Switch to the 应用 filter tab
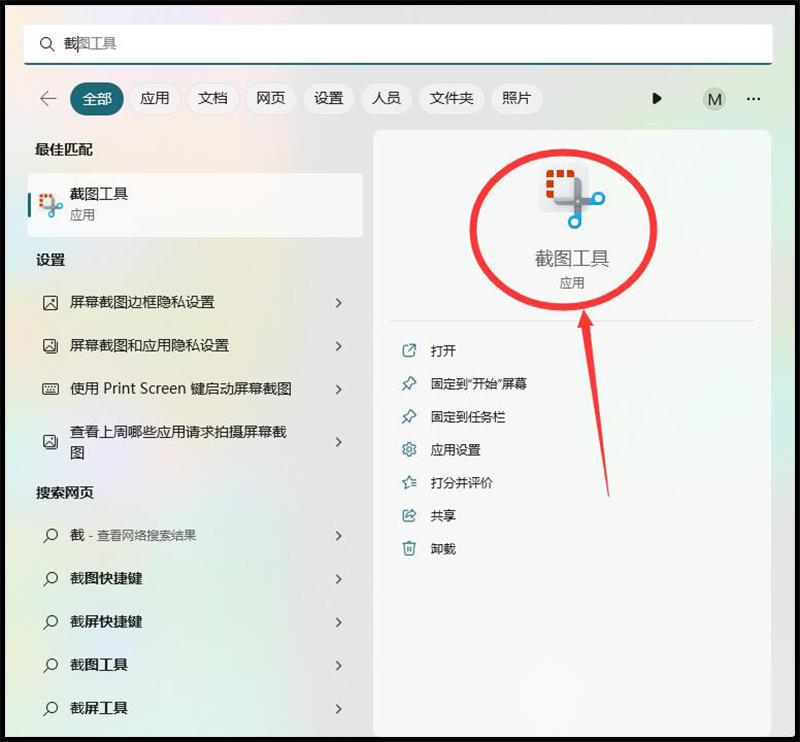800x742 pixels. (154, 99)
